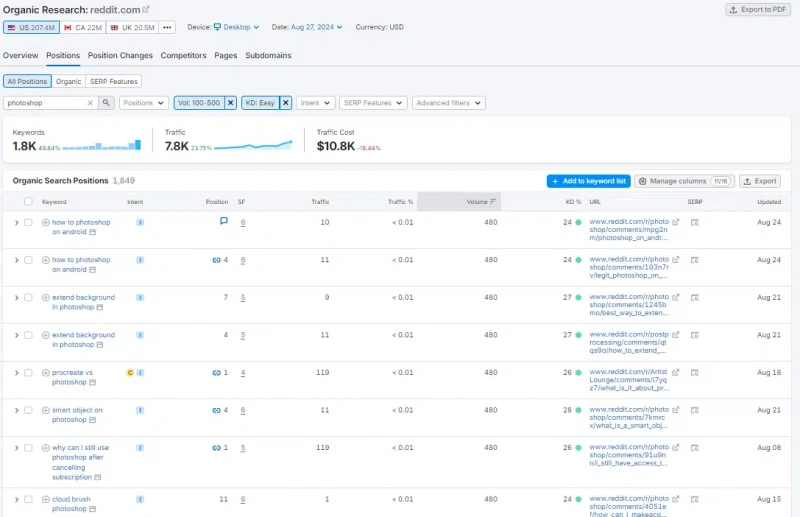This screenshot has width=800, height=517.
Task: Open external URL icon for smart object row
Action: click(x=676, y=409)
